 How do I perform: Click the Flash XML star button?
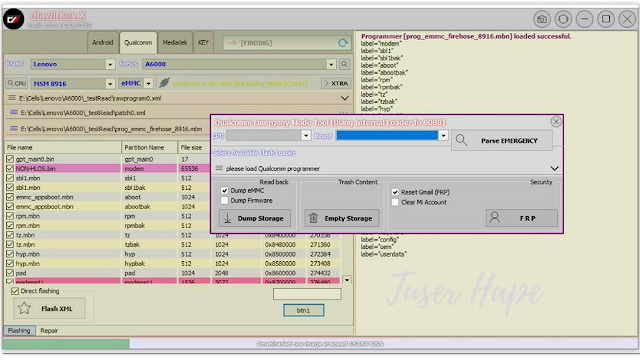[49, 308]
